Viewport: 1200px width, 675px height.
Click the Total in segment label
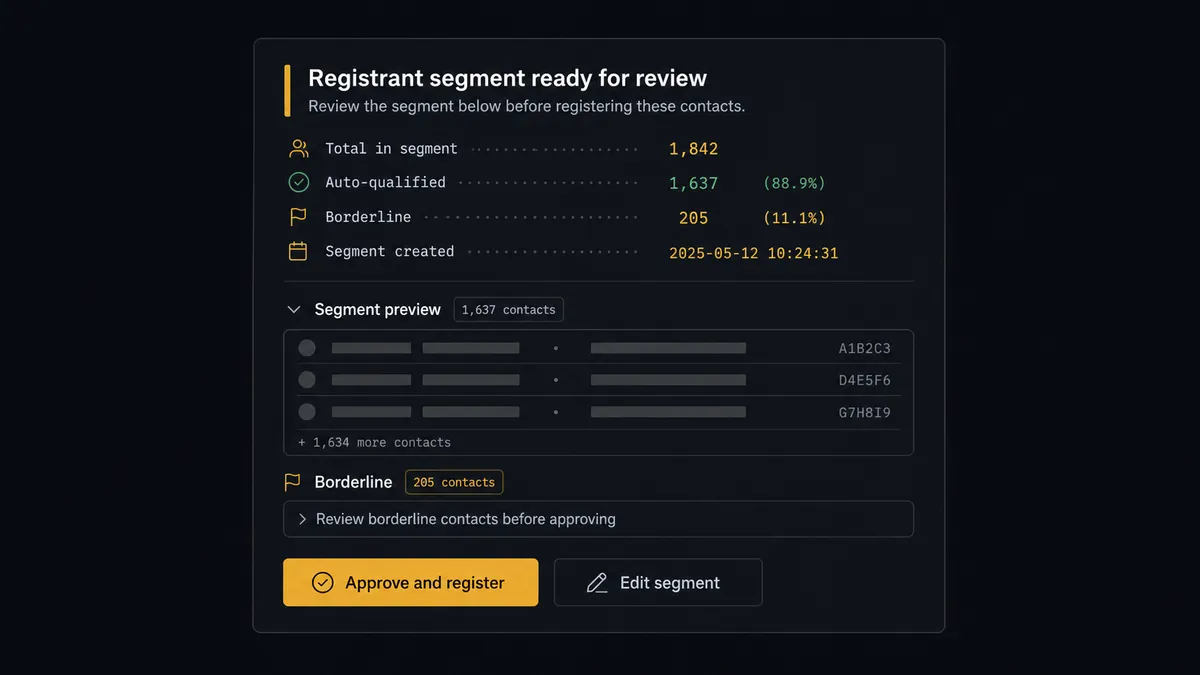(391, 148)
